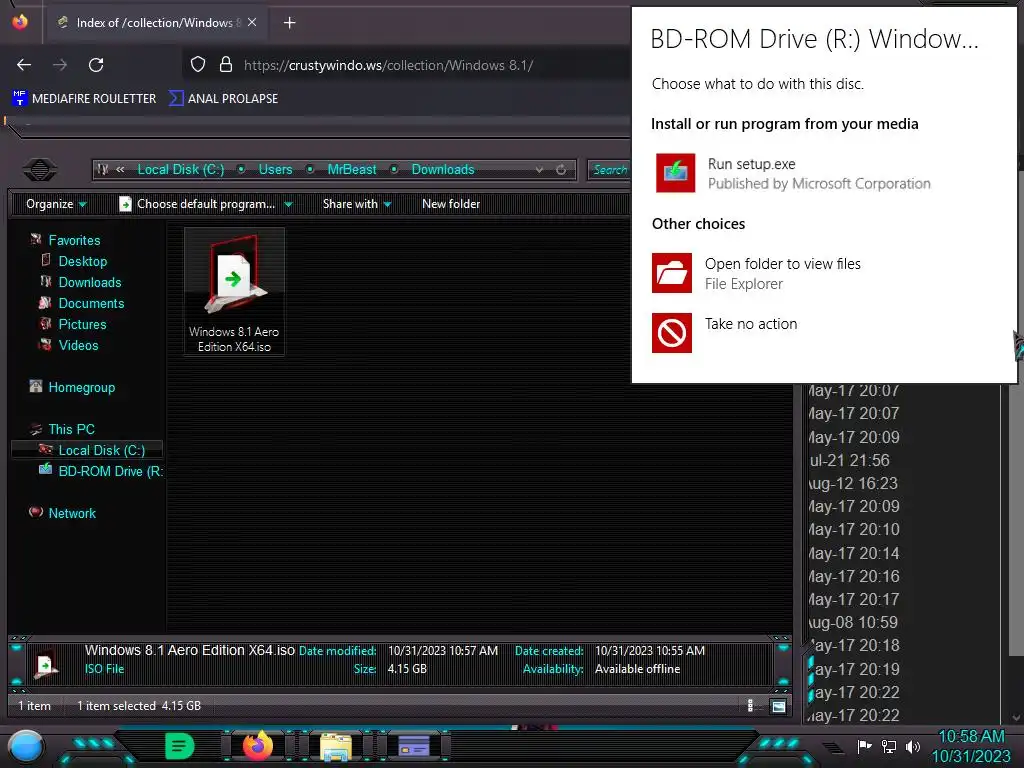Click the Firefox logo at top-left
1024x768 pixels.
(20, 22)
